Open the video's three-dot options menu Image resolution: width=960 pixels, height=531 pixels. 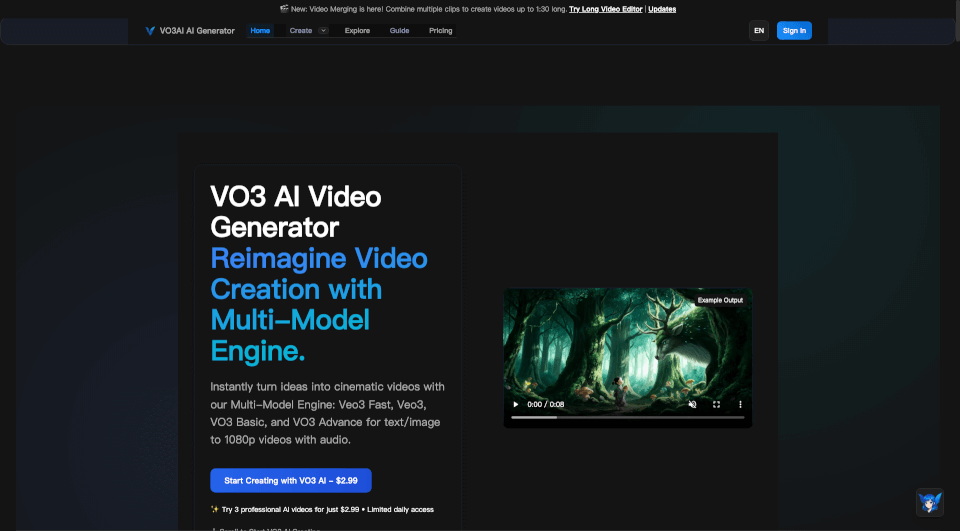tap(740, 405)
